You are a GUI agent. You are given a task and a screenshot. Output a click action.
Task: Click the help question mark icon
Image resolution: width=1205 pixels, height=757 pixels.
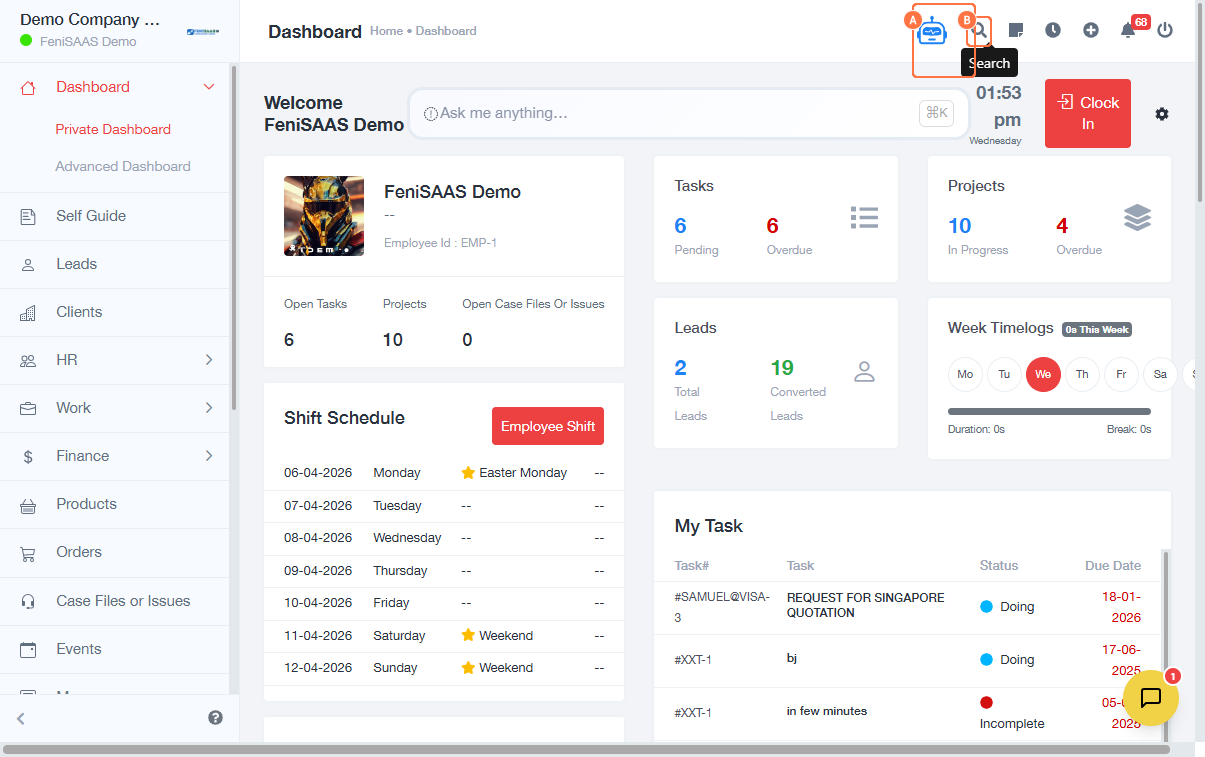click(215, 717)
